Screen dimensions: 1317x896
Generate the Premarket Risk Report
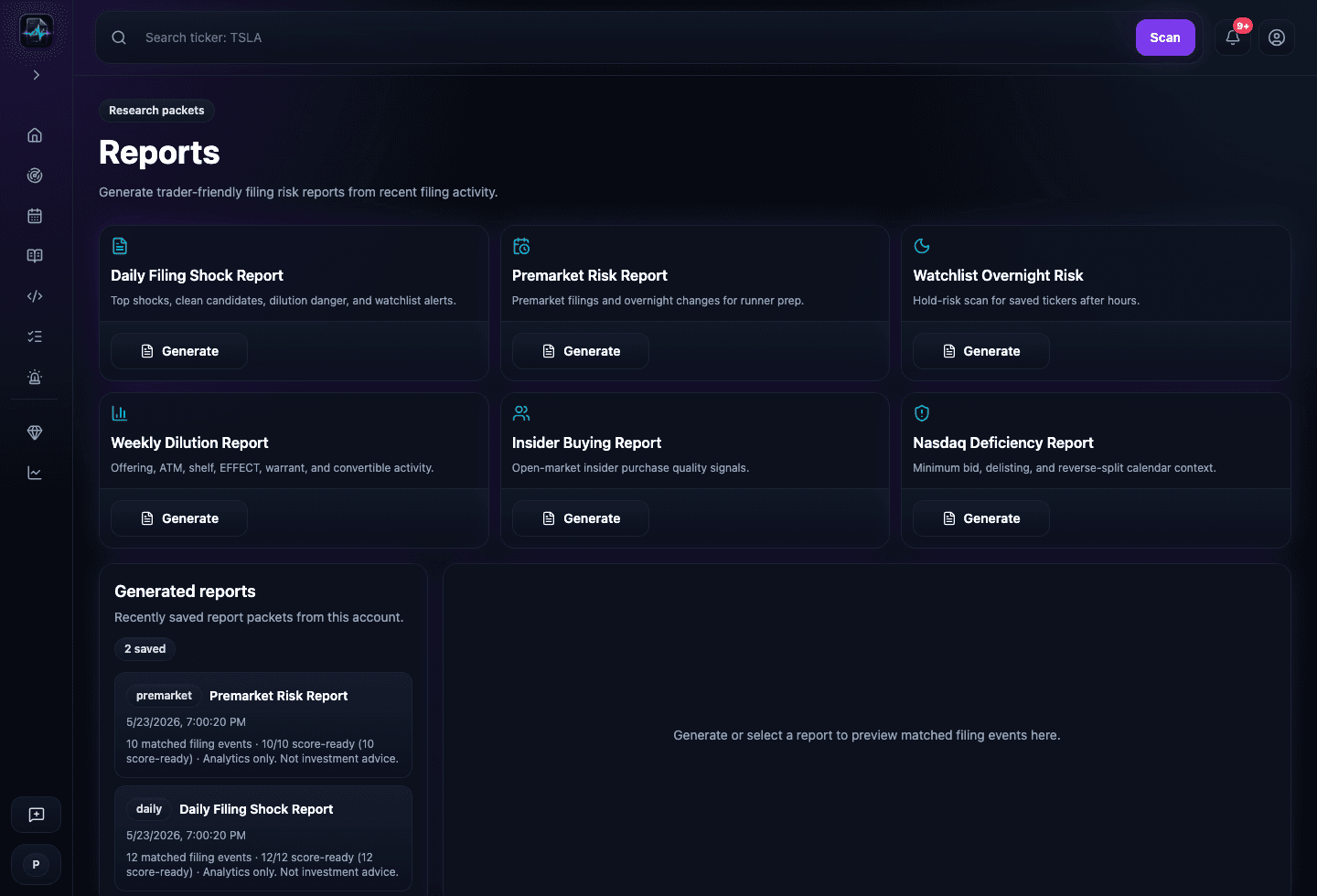point(581,351)
